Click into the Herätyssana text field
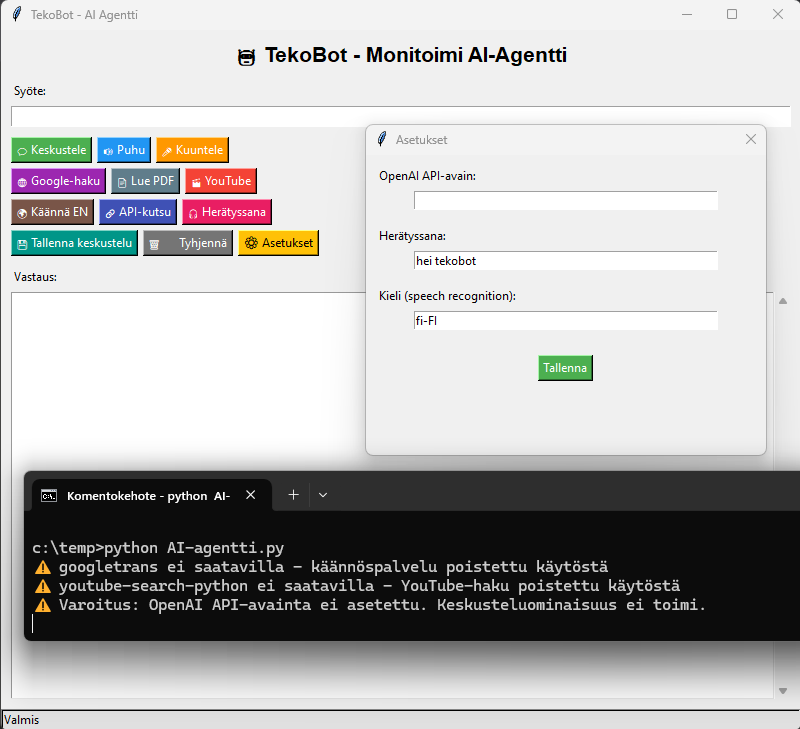The width and height of the screenshot is (800, 729). pos(565,261)
